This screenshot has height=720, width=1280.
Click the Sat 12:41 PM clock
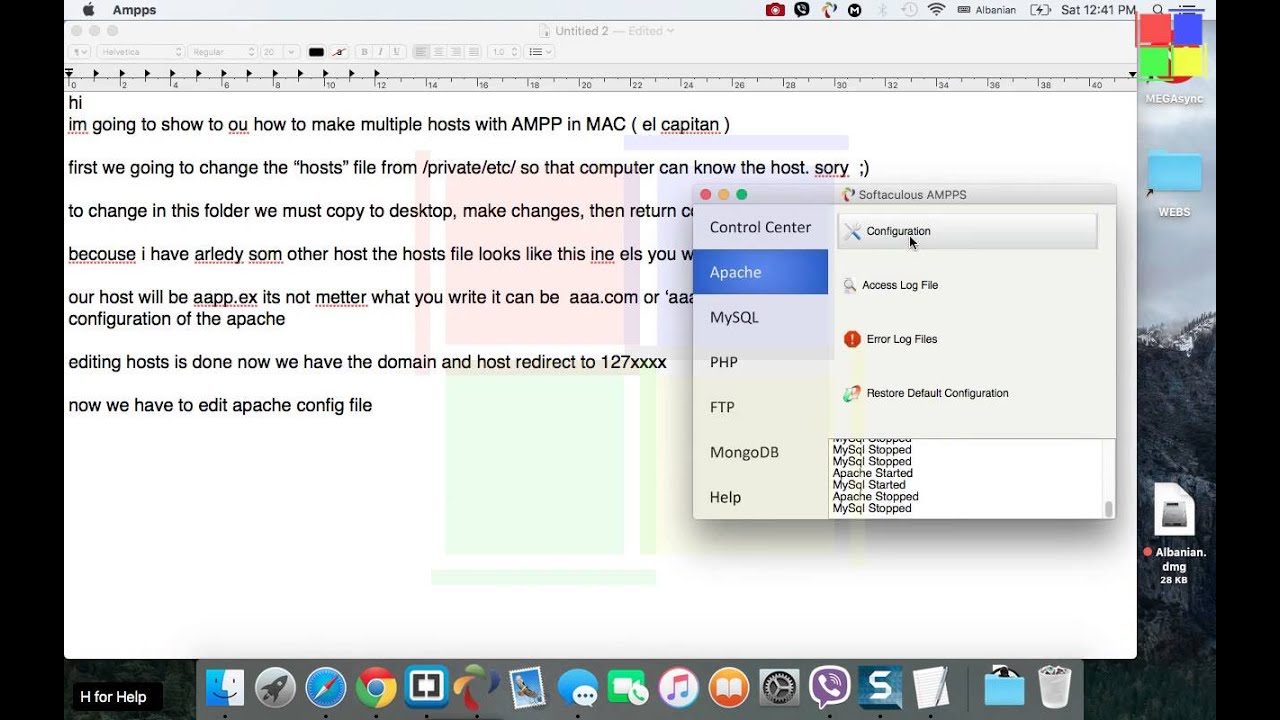[x=1098, y=10]
